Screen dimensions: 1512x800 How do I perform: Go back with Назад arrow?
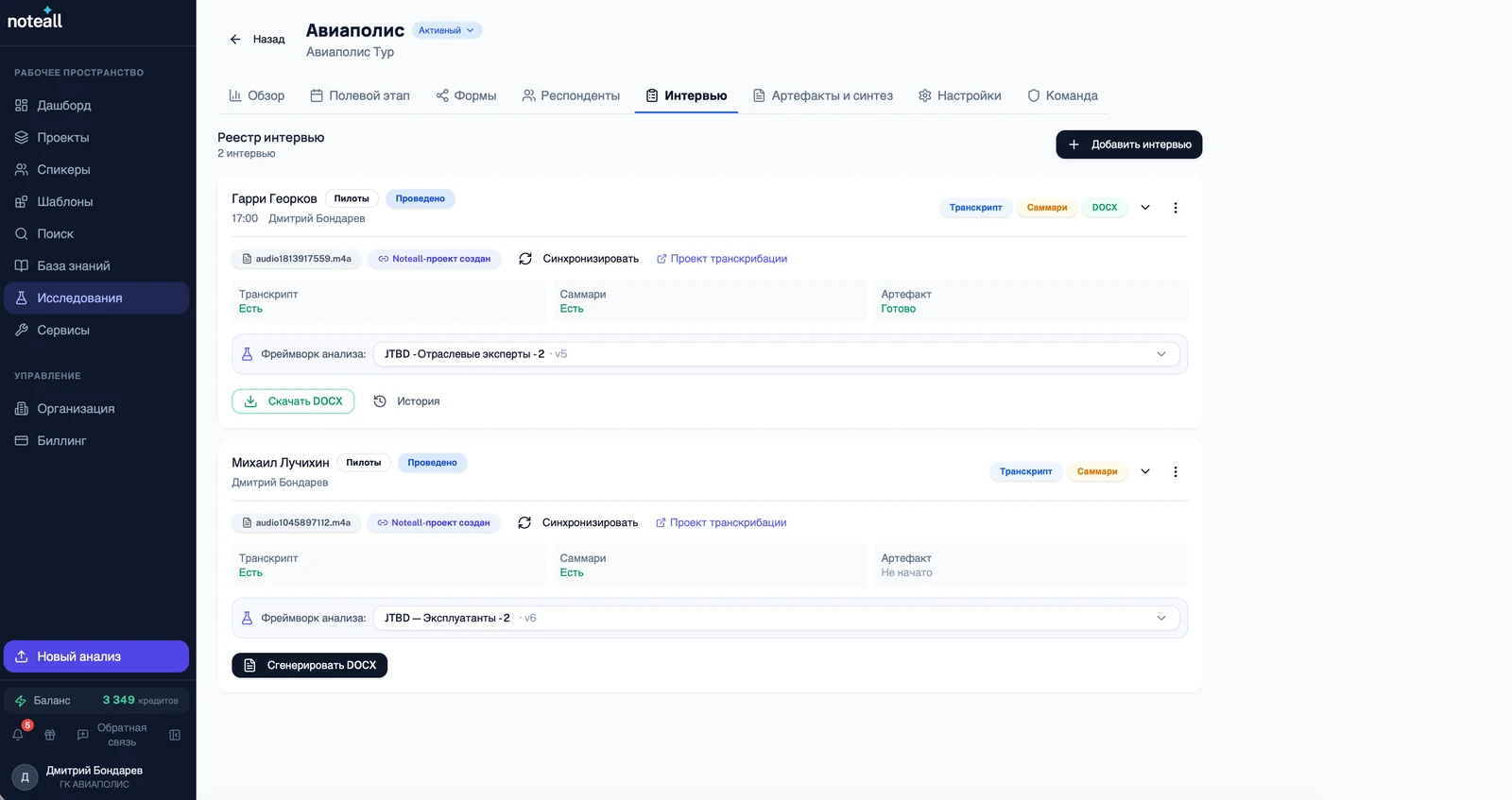(x=256, y=39)
